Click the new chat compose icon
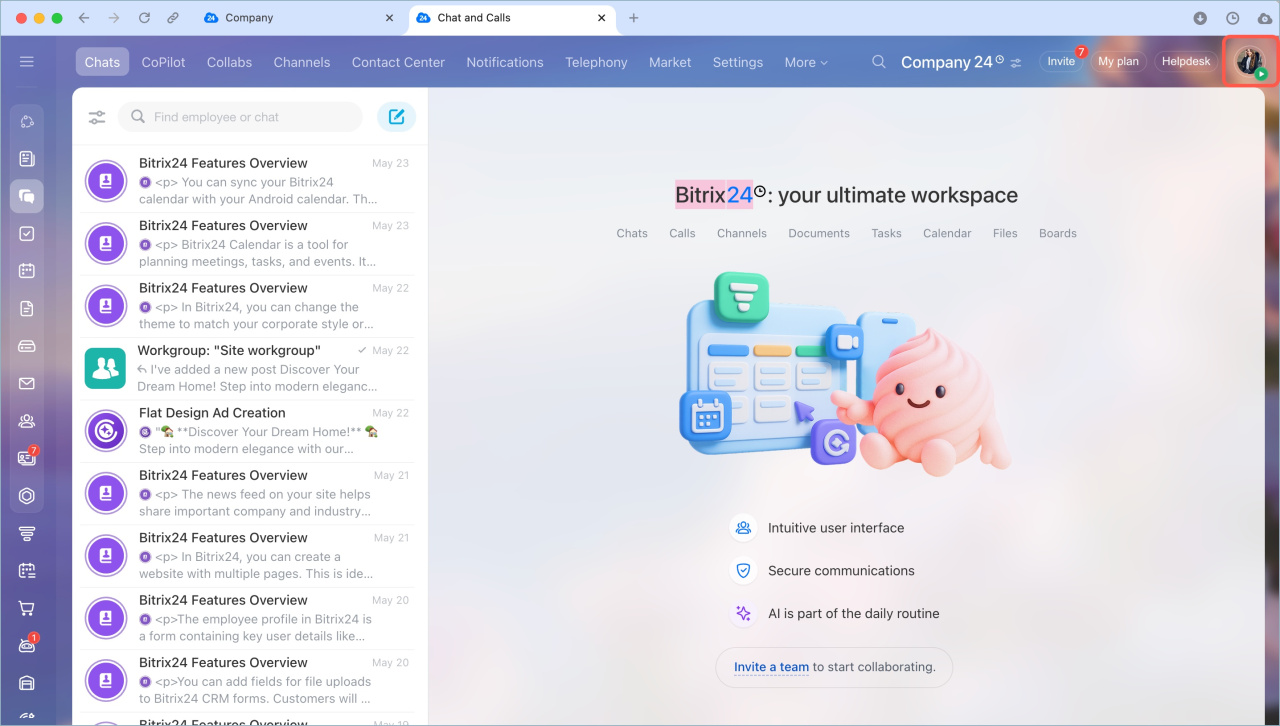 396,117
